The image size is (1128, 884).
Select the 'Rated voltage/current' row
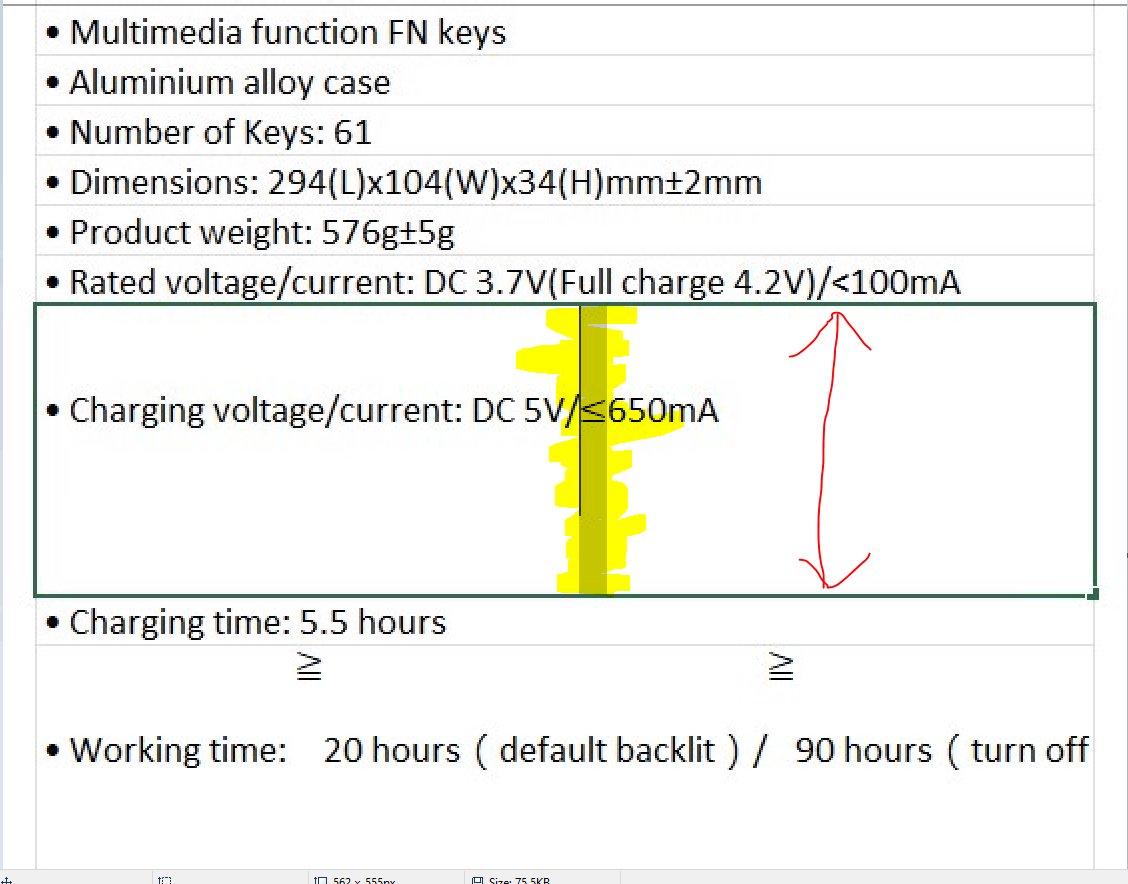pos(564,281)
